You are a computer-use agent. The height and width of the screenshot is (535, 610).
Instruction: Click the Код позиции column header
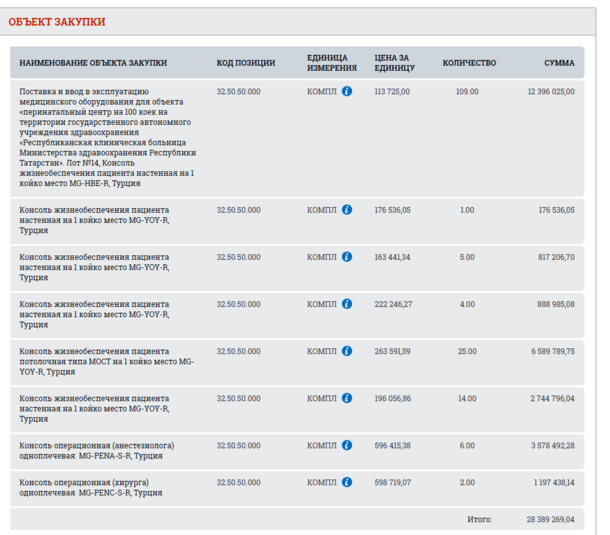(x=245, y=63)
